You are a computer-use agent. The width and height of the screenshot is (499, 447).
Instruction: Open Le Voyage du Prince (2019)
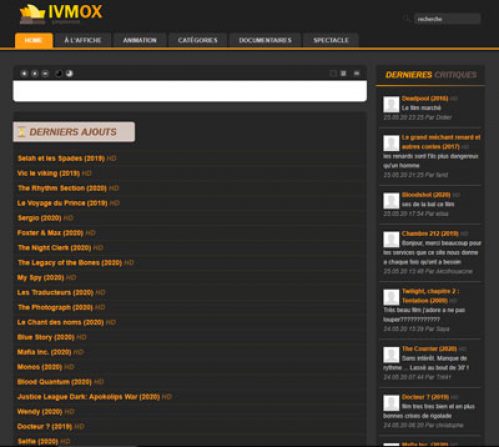pyautogui.click(x=62, y=203)
